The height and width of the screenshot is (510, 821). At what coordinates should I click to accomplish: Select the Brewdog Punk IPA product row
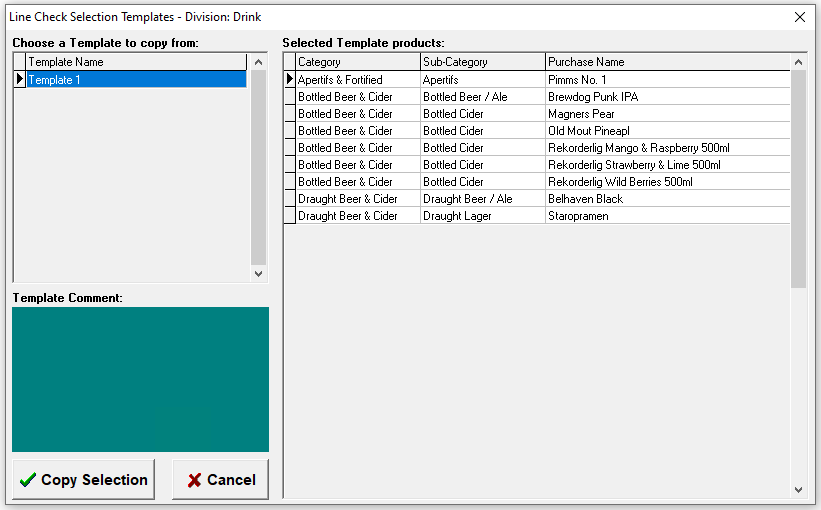point(592,97)
